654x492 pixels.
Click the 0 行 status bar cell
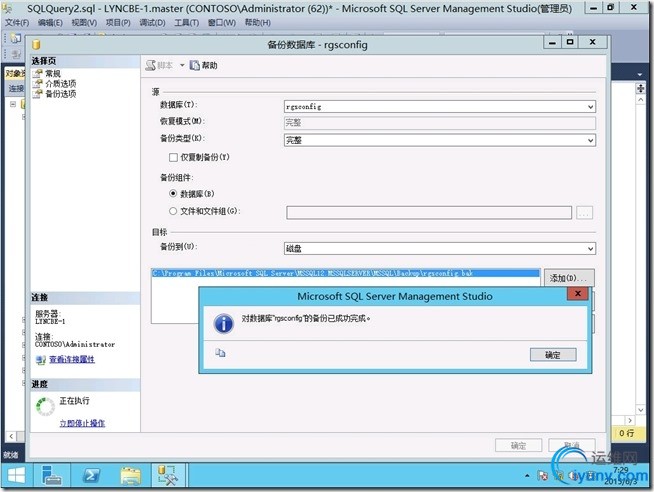[626, 433]
